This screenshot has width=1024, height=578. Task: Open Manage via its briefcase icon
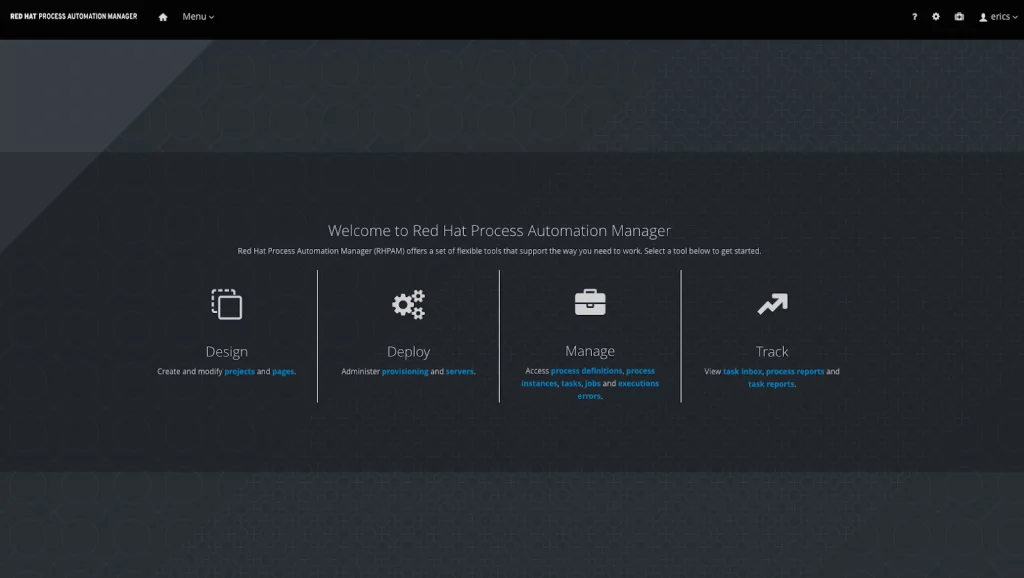[590, 302]
